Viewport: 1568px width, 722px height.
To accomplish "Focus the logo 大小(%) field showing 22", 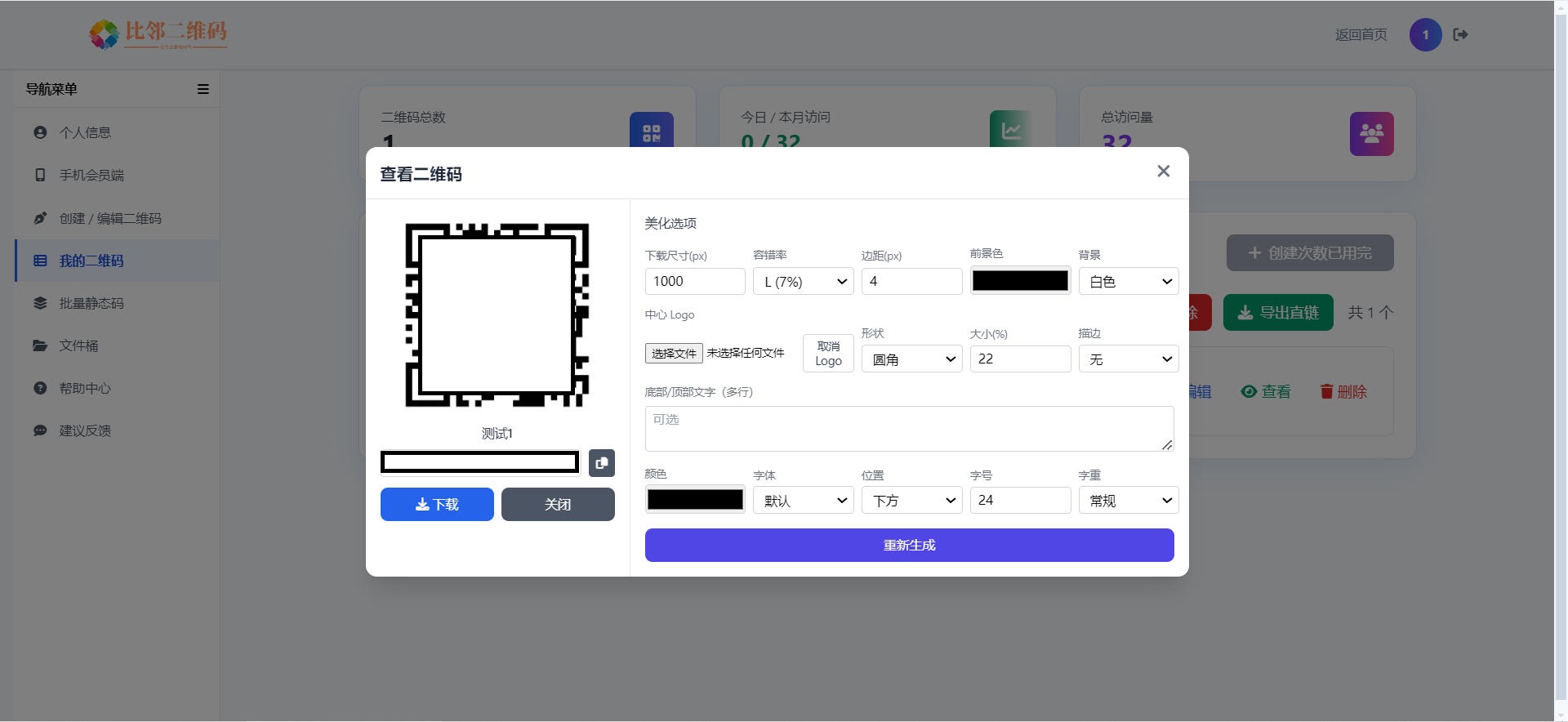I will (x=1020, y=359).
